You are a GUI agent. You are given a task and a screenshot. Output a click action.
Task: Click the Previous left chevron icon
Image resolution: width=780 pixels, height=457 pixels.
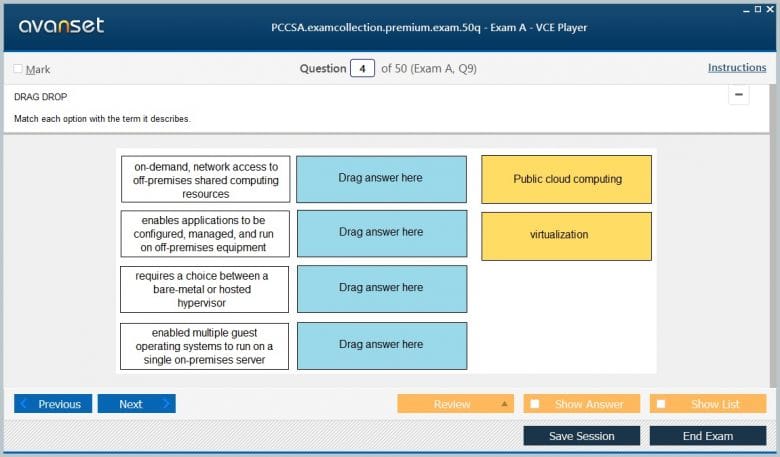(x=23, y=404)
